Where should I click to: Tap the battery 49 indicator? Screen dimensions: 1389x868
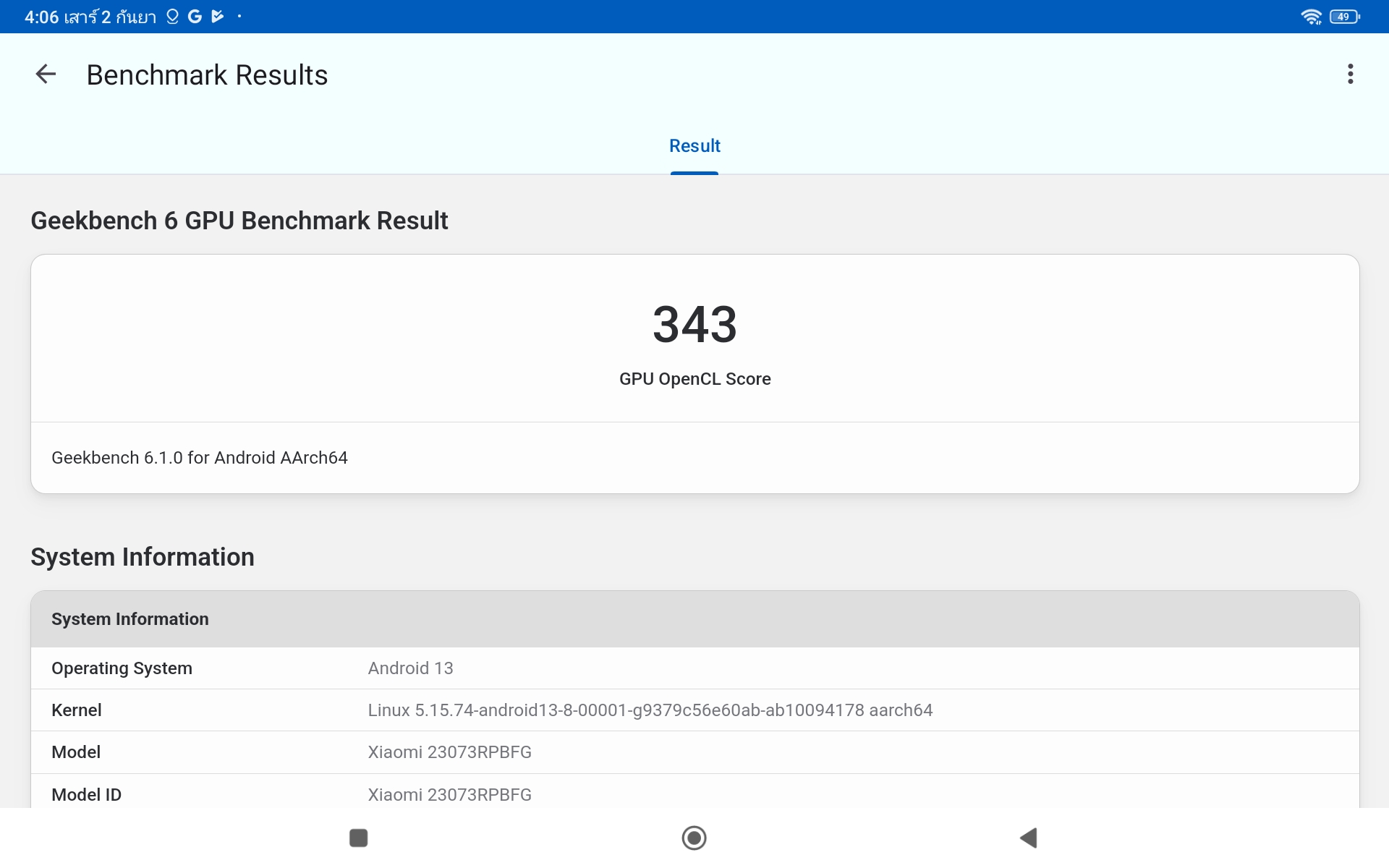pos(1344,17)
